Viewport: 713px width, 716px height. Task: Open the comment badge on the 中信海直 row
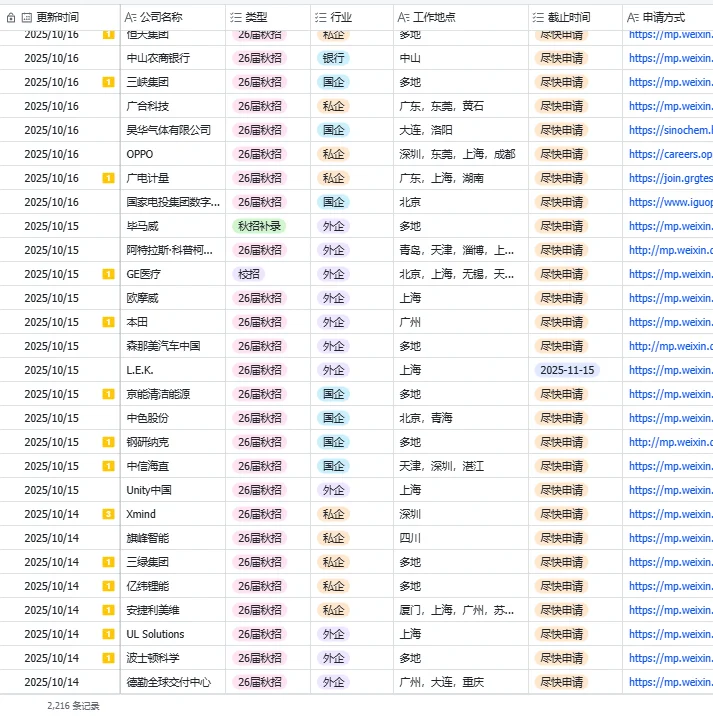coord(108,466)
